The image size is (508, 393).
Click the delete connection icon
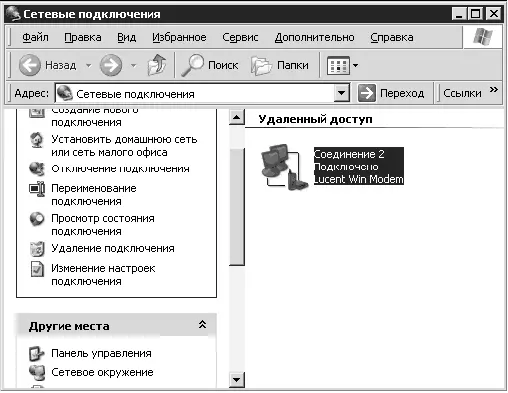click(x=37, y=249)
